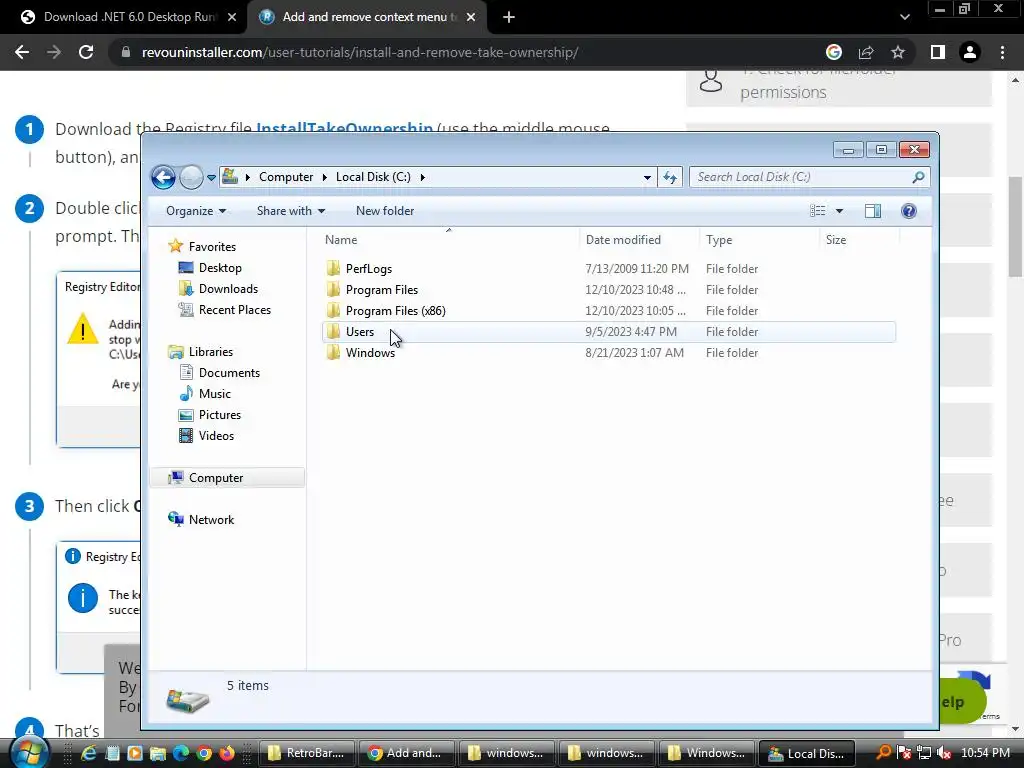
Task: Close the Add and remove context menu tab
Action: (471, 17)
